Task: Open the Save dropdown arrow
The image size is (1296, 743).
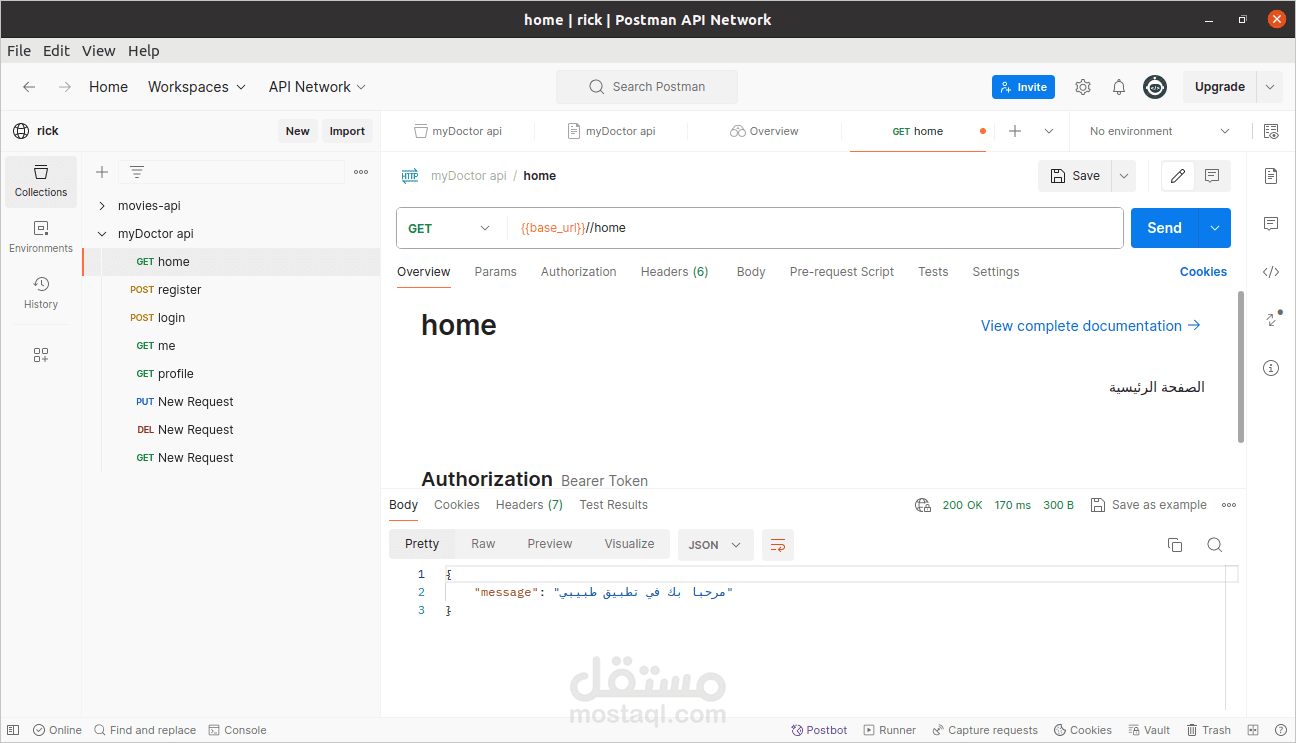Action: click(1124, 176)
